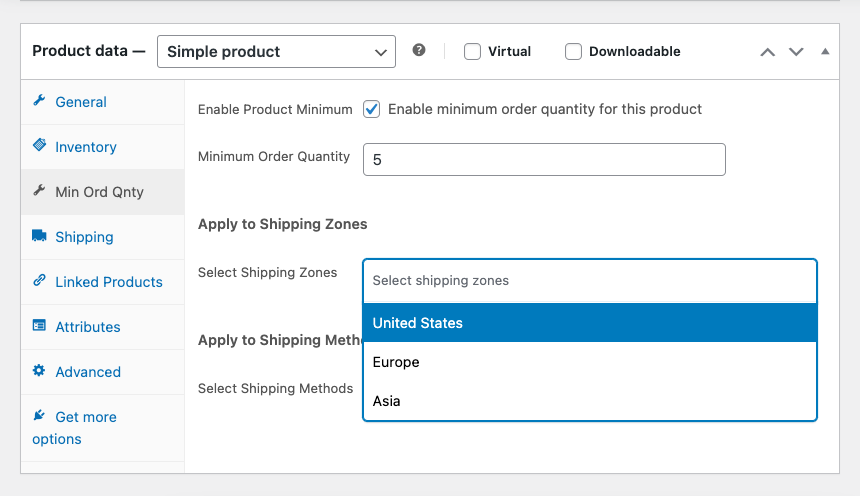Open the Min Ord Qnty tab
This screenshot has height=496, width=860.
pos(99,192)
